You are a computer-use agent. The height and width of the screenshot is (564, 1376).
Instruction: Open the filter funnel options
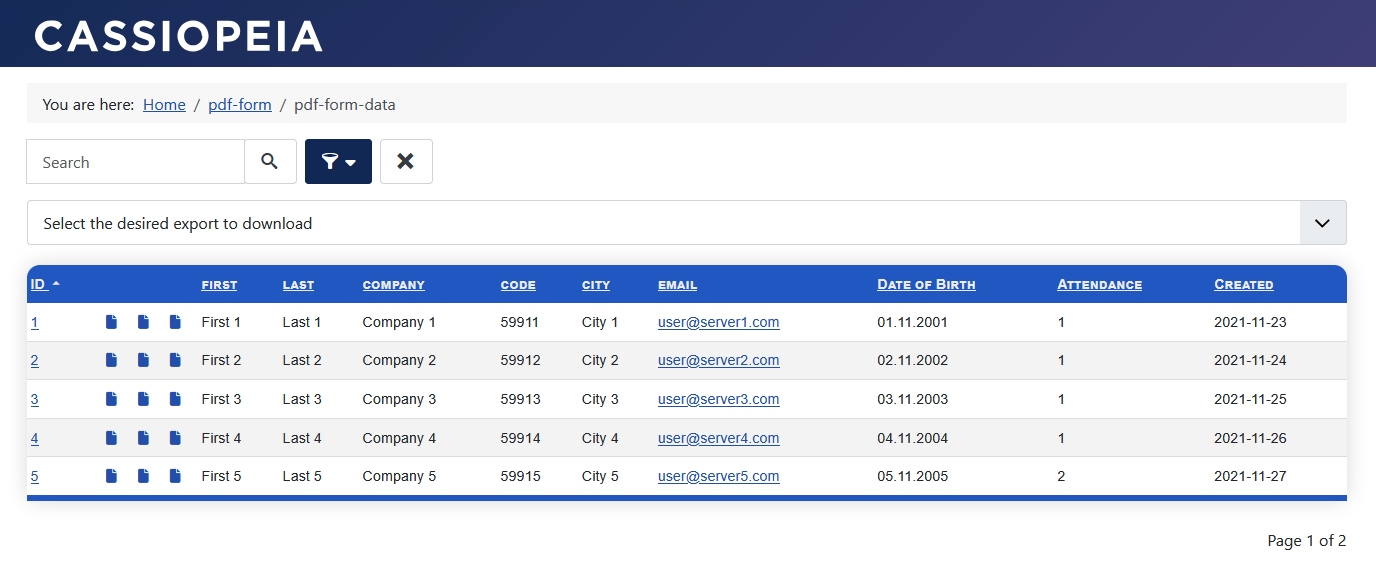[338, 161]
